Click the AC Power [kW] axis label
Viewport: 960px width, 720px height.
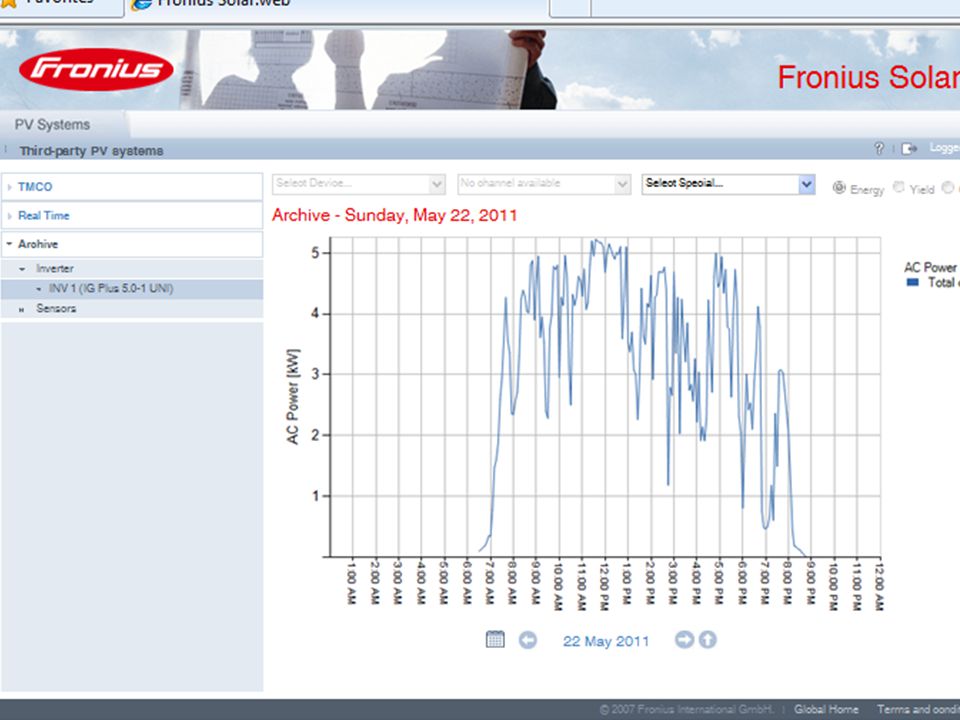pos(293,396)
